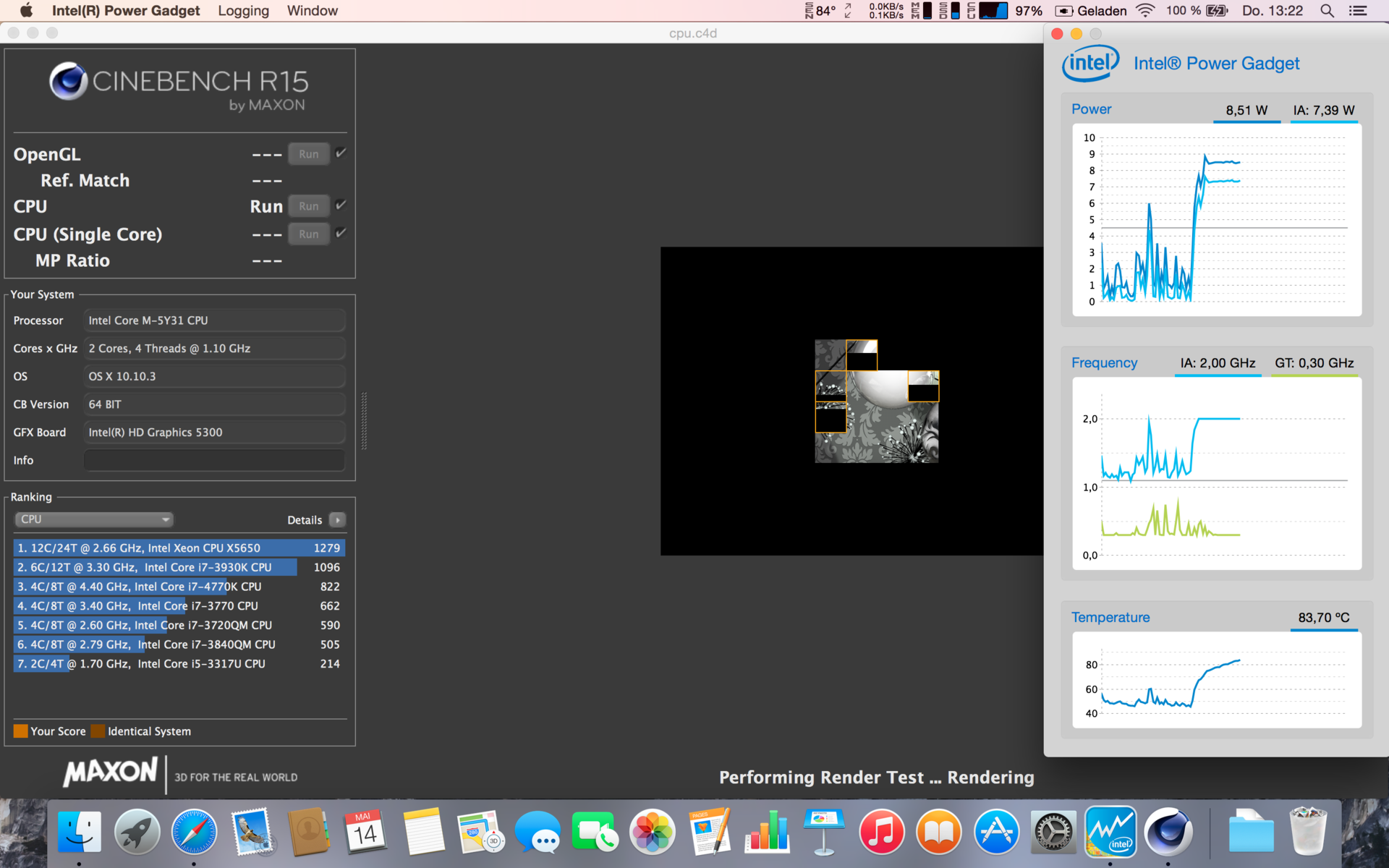
Task: Open Spotlight search magnifier in menu bar
Action: tap(1327, 11)
